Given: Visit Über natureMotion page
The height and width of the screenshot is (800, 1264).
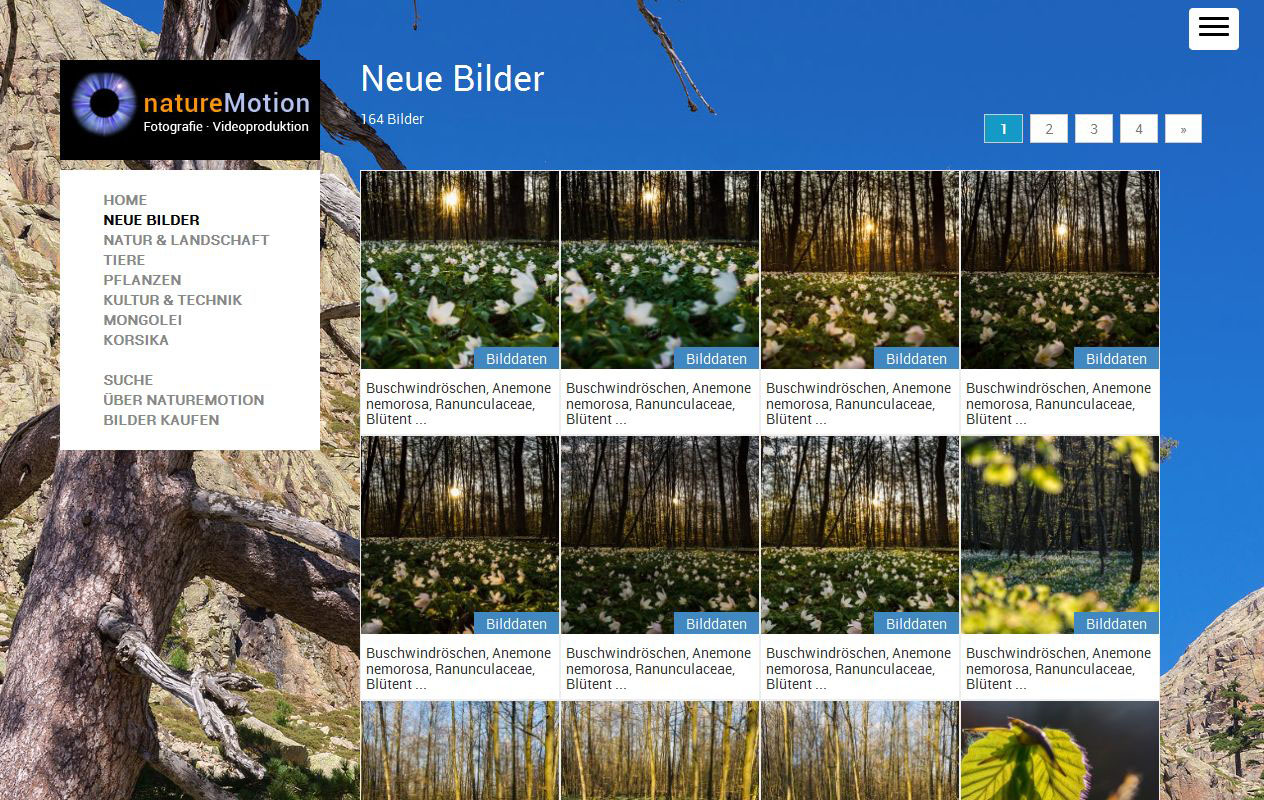Looking at the screenshot, I should click(183, 400).
